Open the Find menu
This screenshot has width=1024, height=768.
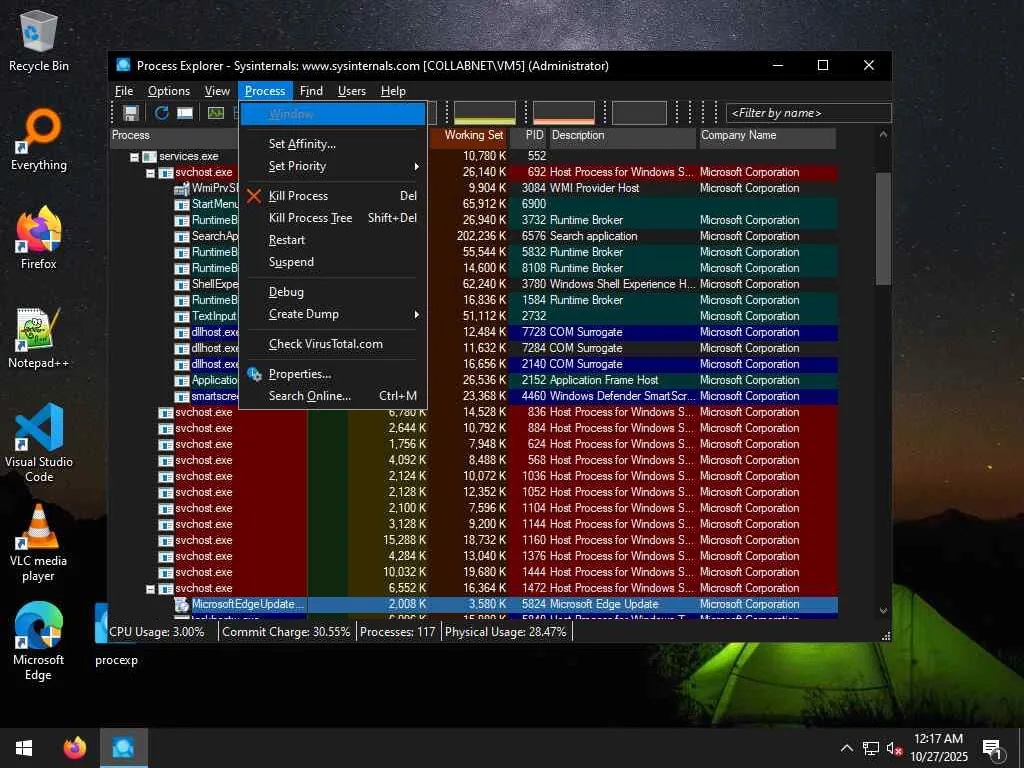311,91
